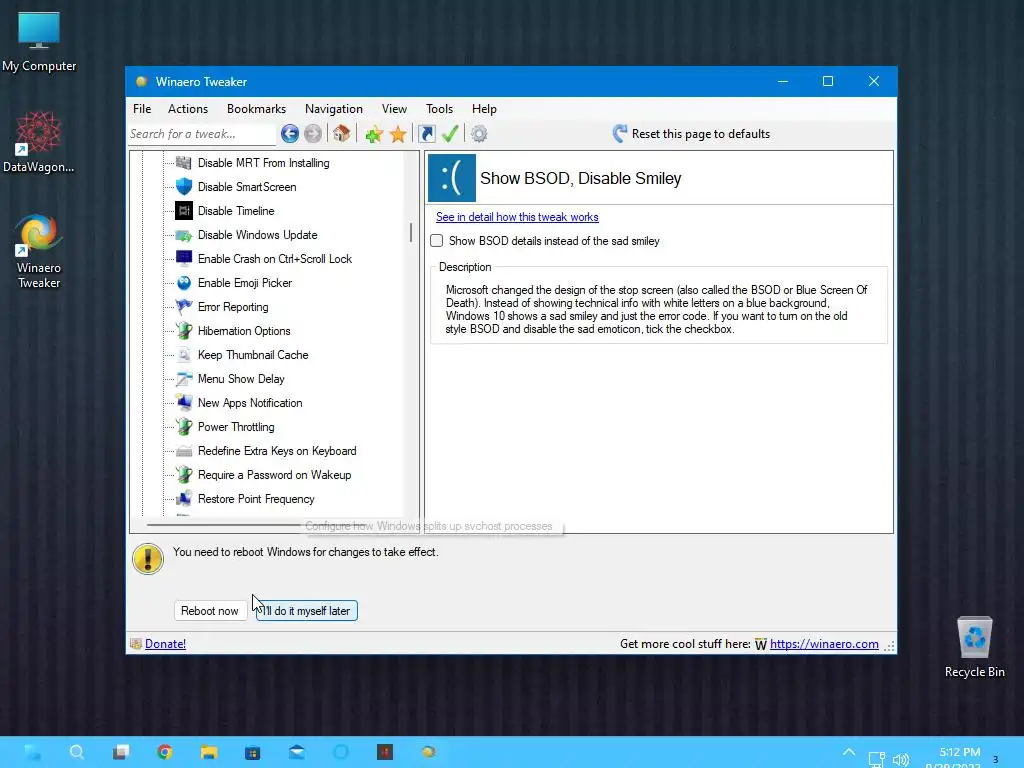Click the New Apps Notification icon

point(184,403)
